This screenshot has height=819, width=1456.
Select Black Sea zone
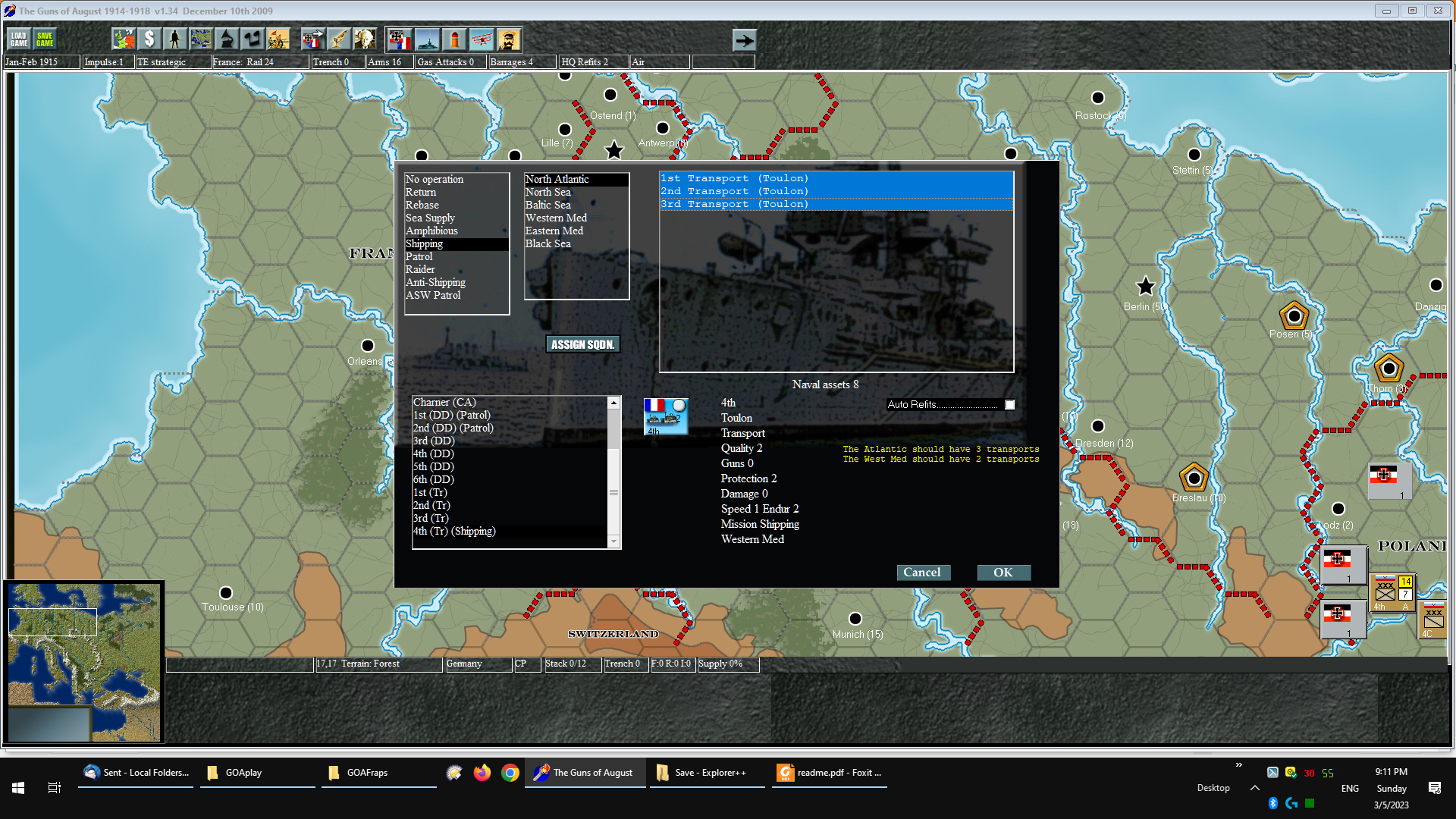pos(576,244)
